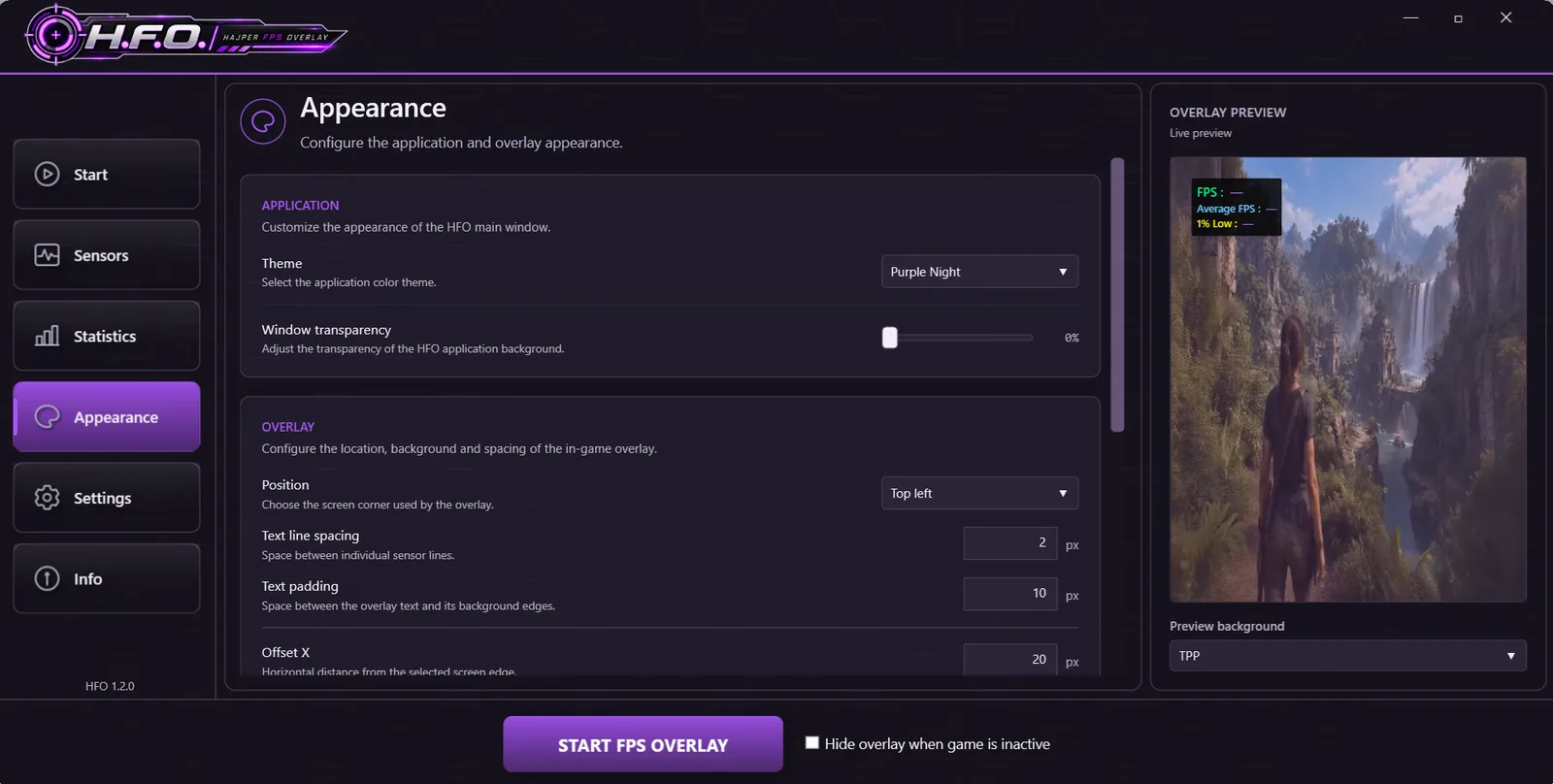Viewport: 1553px width, 784px height.
Task: Click the OVERLAY PREVIEW heading text
Action: tap(1228, 113)
